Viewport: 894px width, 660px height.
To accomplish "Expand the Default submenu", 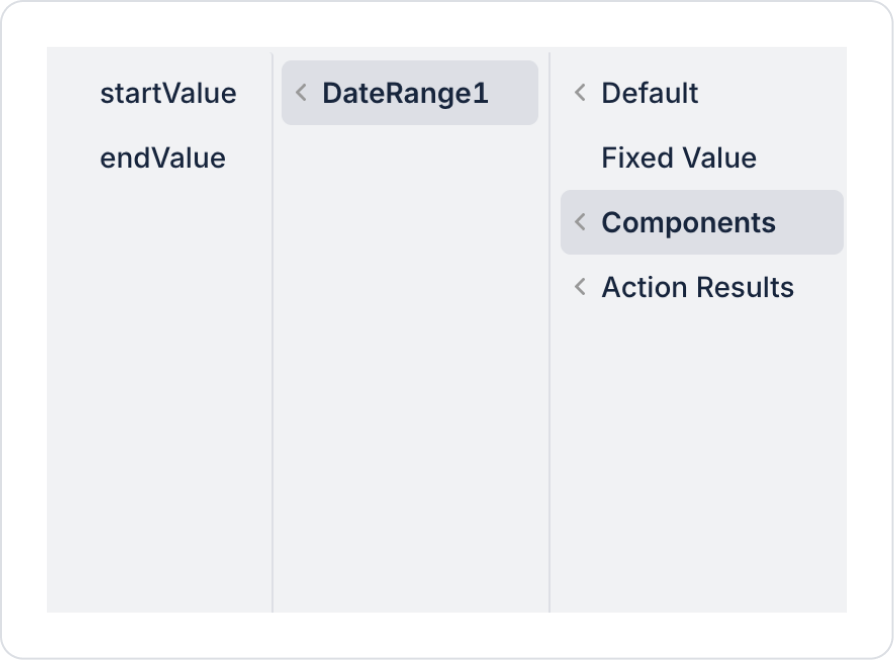I will (x=650, y=93).
